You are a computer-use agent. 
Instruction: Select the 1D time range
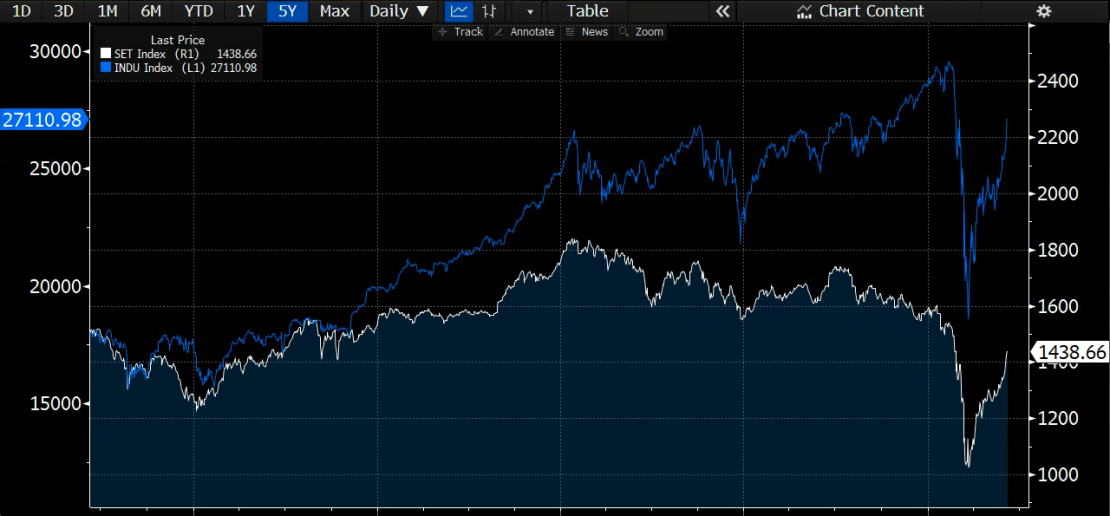click(x=20, y=11)
